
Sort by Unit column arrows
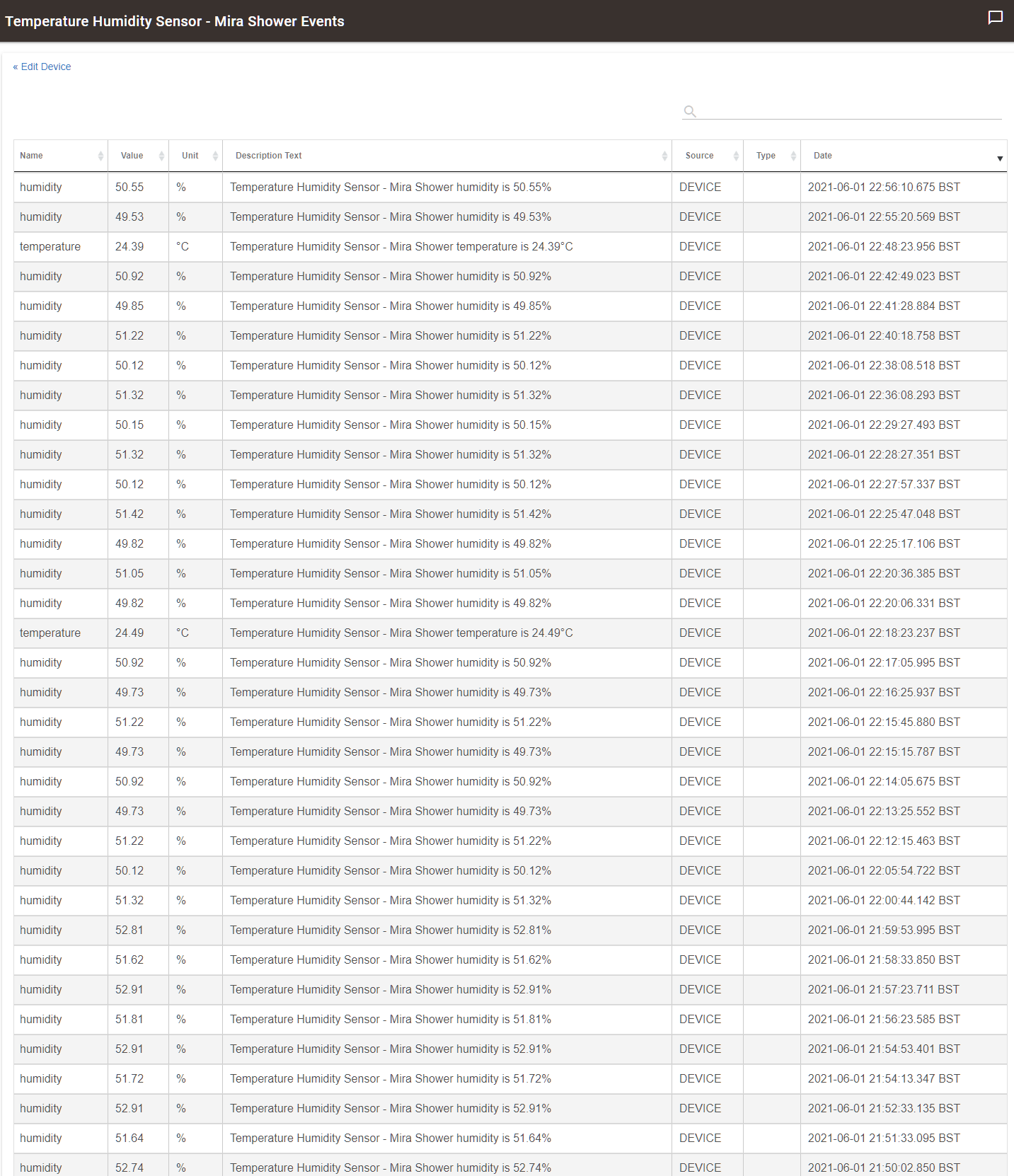pyautogui.click(x=215, y=156)
